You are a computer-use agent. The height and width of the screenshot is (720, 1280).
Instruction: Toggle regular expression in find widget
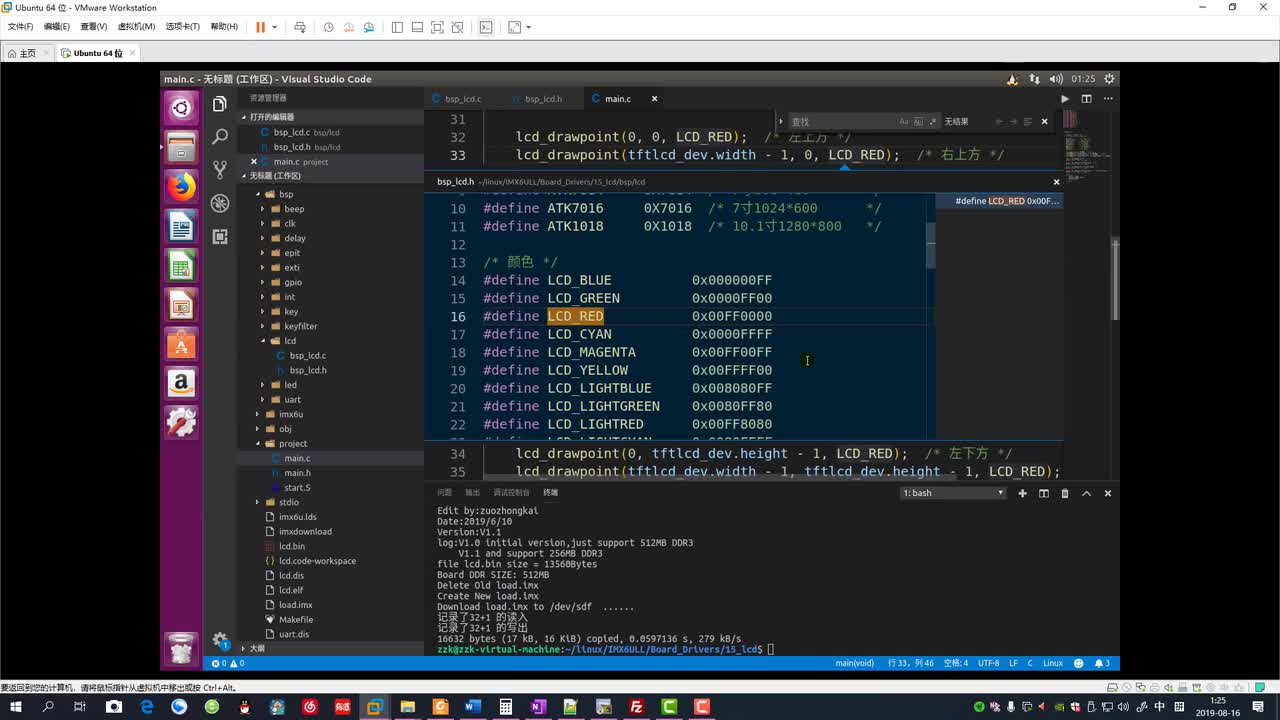[934, 121]
